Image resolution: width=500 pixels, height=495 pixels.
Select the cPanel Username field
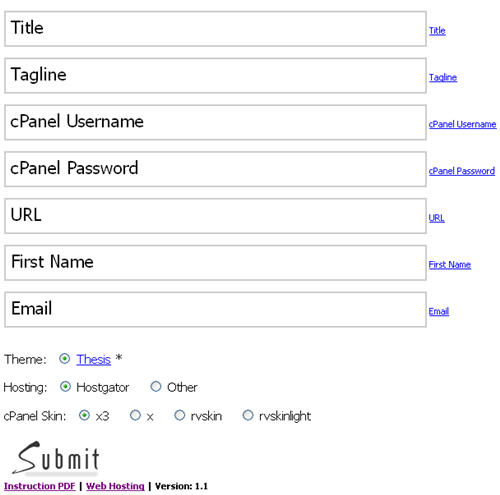pyautogui.click(x=215, y=122)
